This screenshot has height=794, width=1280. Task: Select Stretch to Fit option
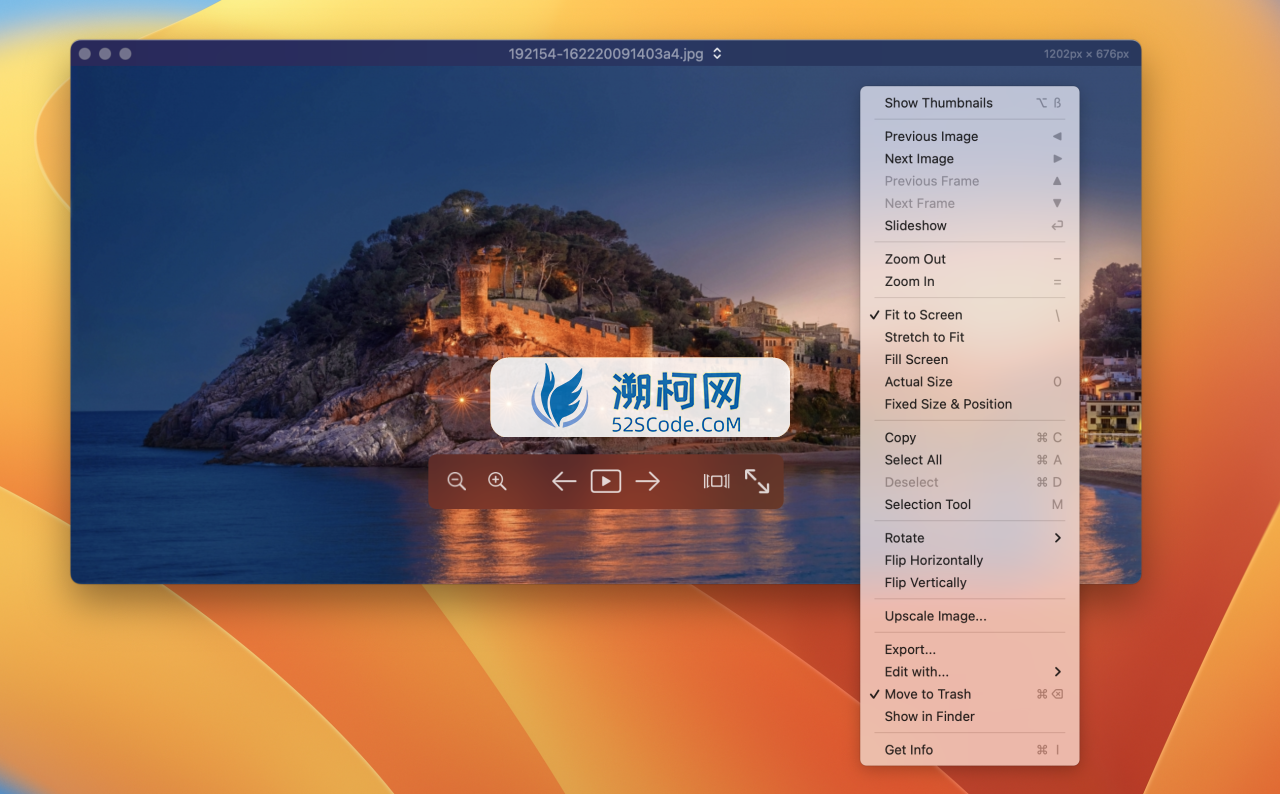coord(970,337)
